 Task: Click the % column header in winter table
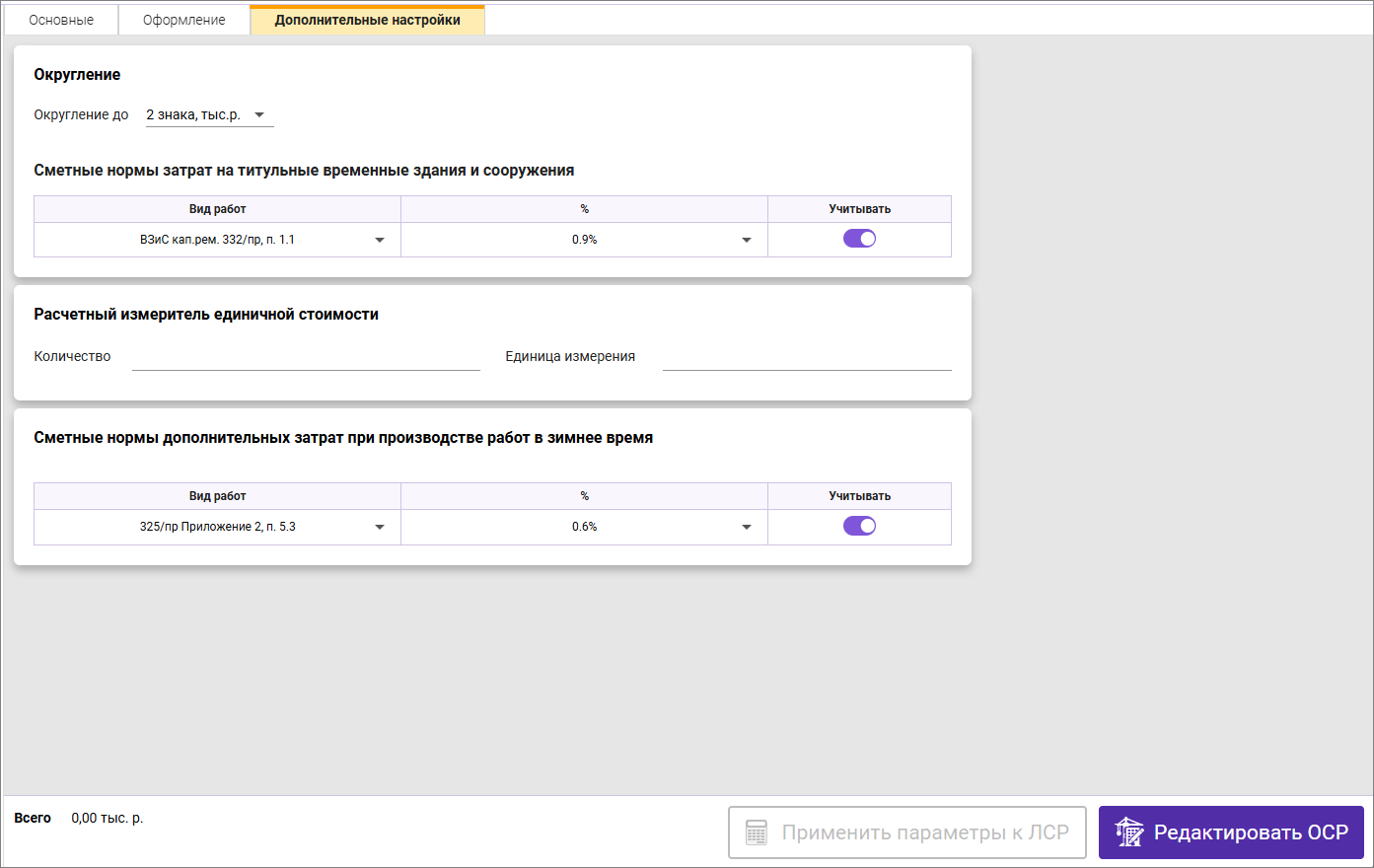[584, 496]
